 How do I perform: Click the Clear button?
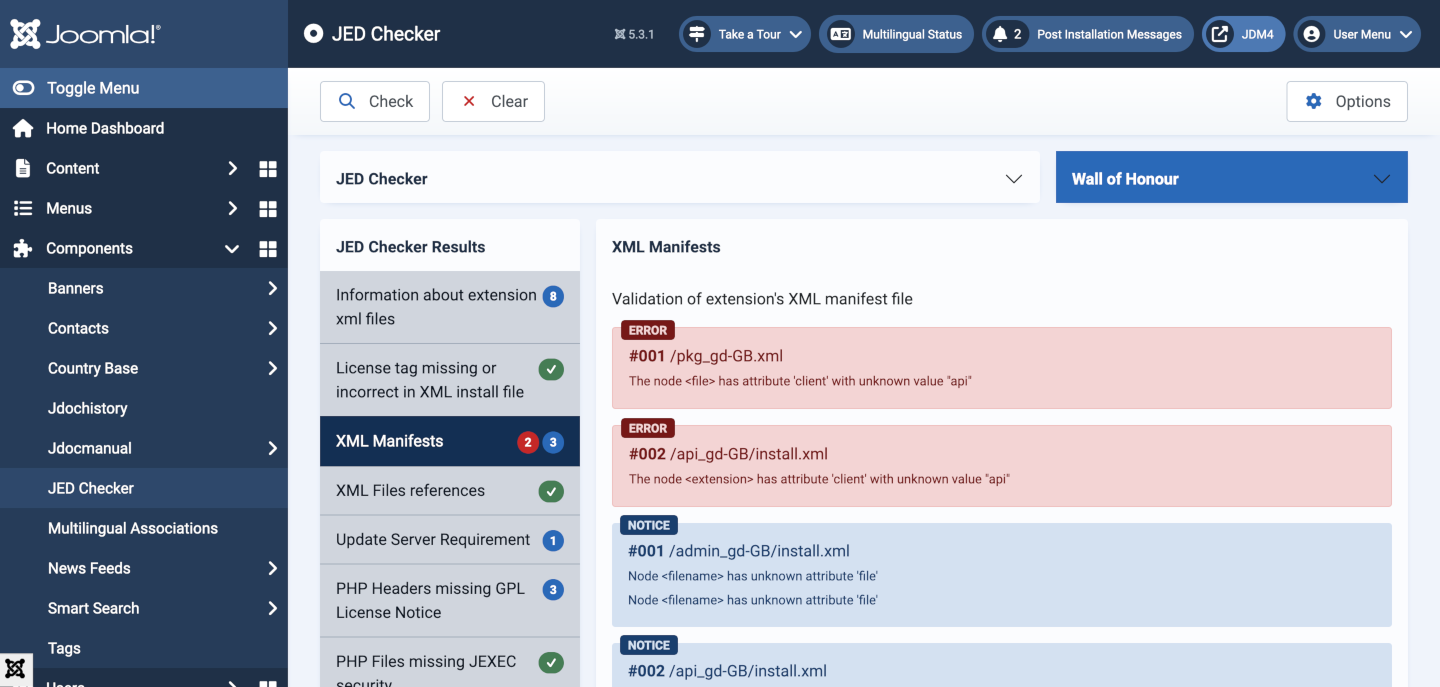click(493, 101)
